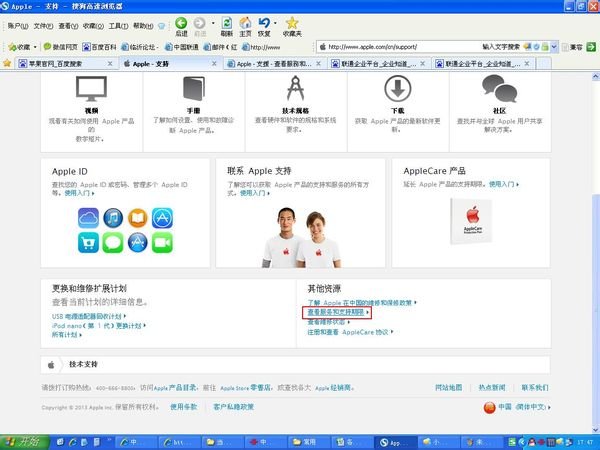Screen dimensions: 600x450
Task: Click the Apple logo in the breadcrumb bar
Action: [x=51, y=365]
